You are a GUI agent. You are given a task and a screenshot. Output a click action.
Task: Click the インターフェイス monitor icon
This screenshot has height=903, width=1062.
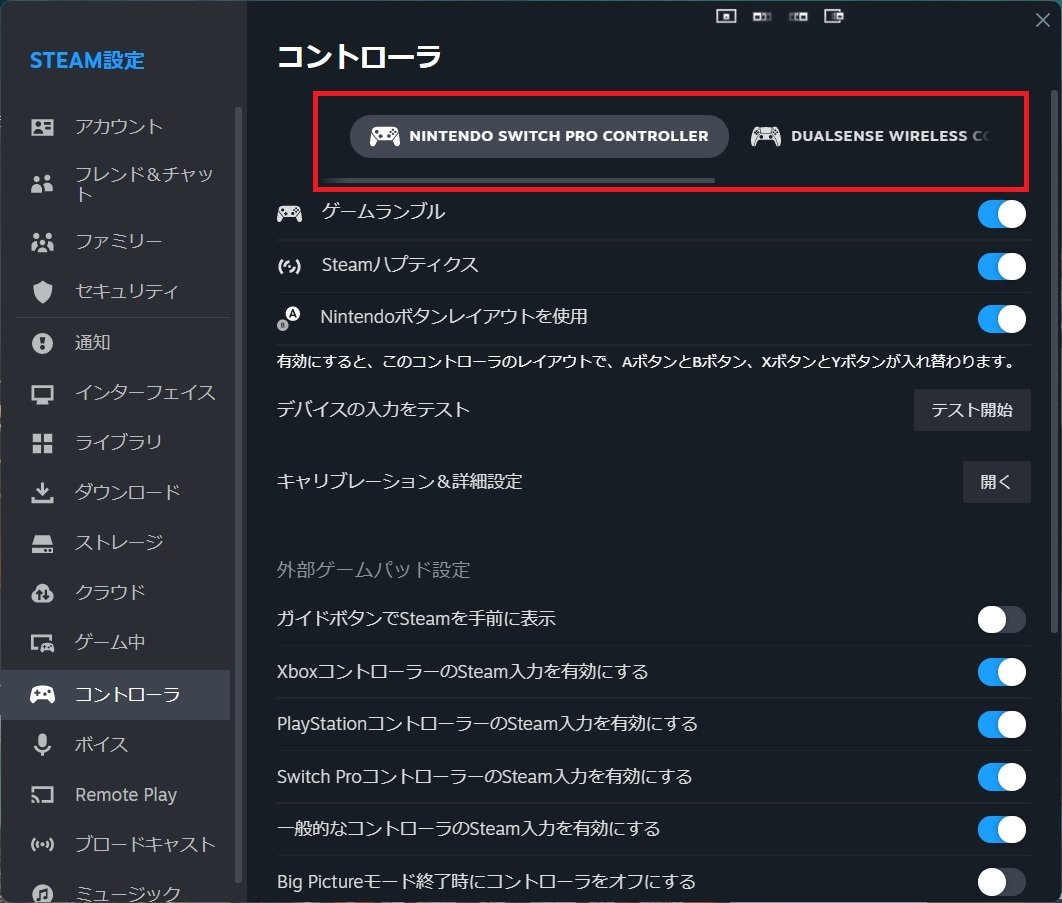(42, 394)
